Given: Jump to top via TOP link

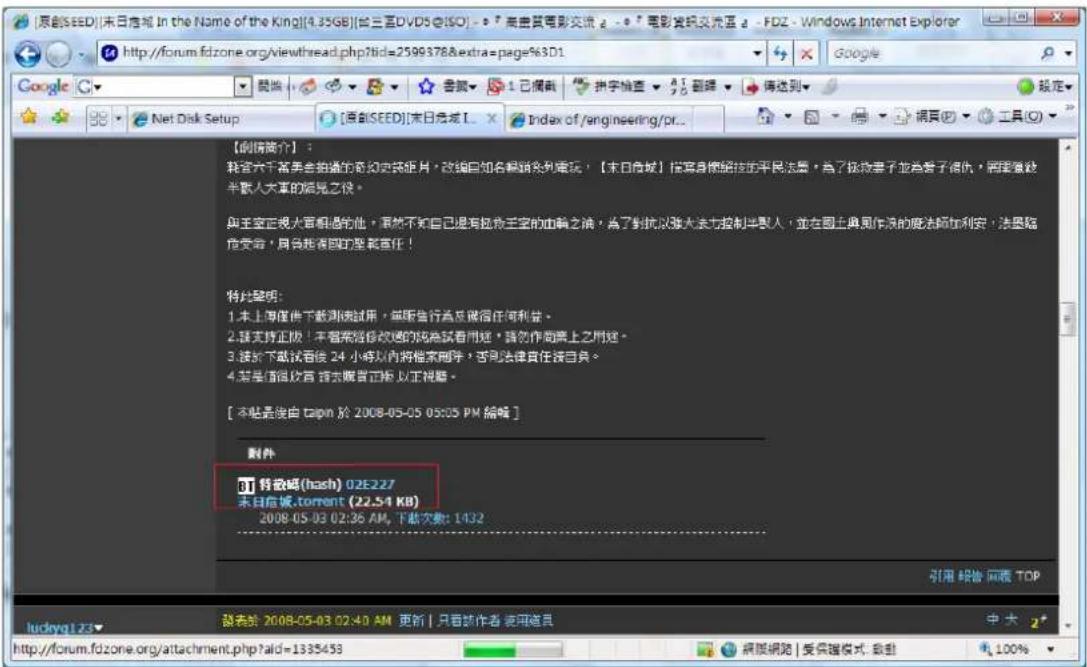Looking at the screenshot, I should pyautogui.click(x=1028, y=576).
